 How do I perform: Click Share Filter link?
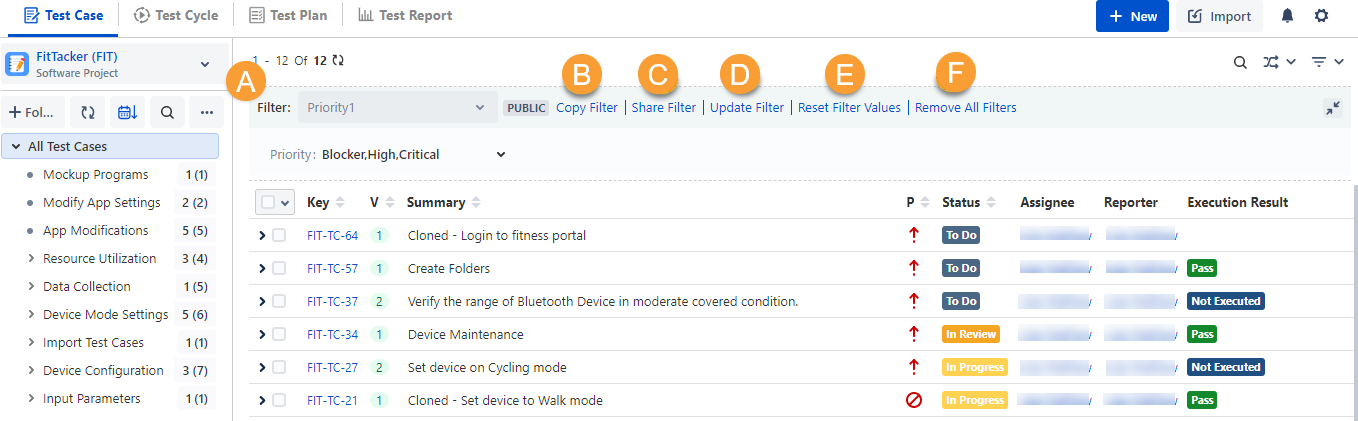(664, 107)
